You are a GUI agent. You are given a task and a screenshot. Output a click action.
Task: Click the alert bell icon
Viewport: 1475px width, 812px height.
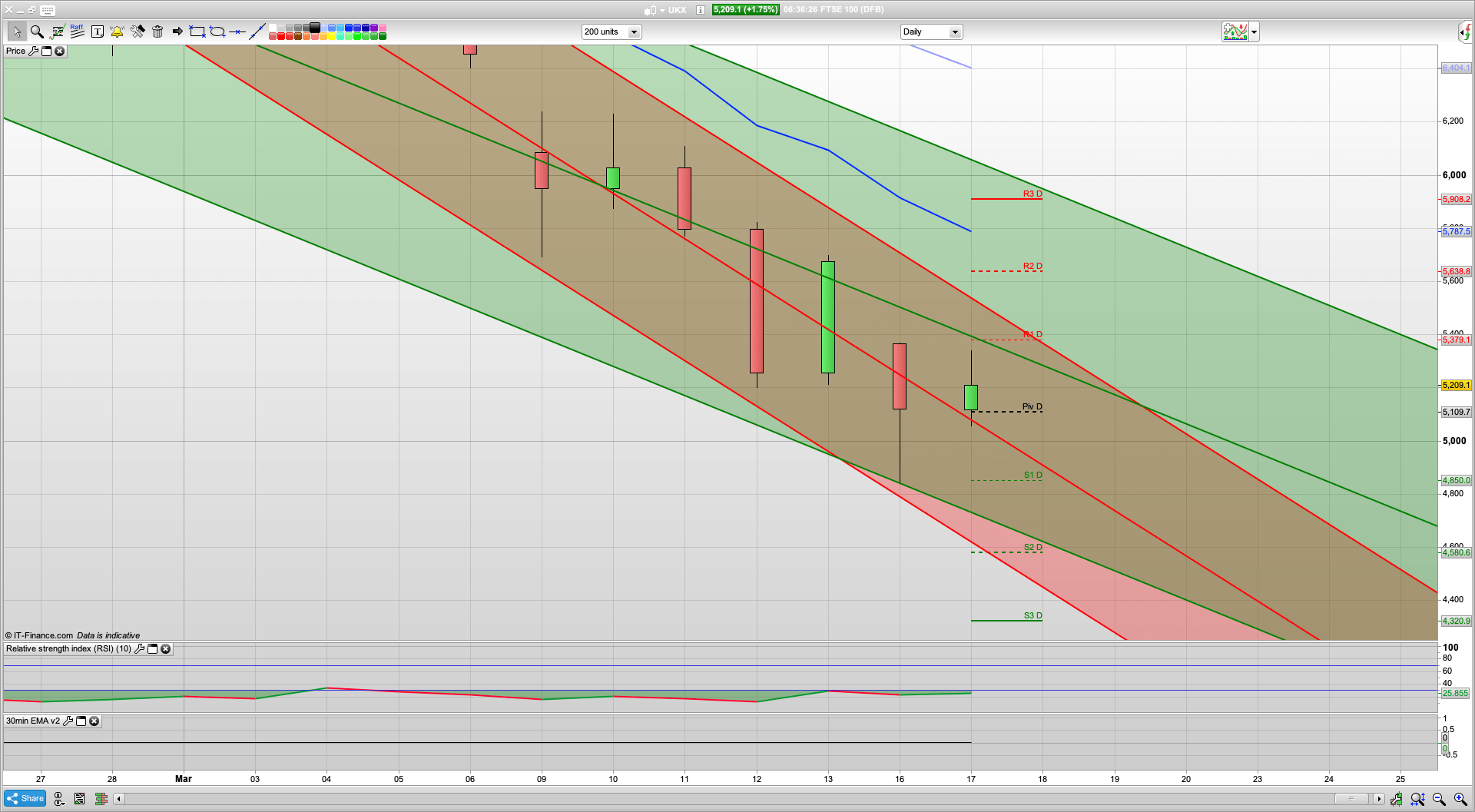[x=117, y=31]
